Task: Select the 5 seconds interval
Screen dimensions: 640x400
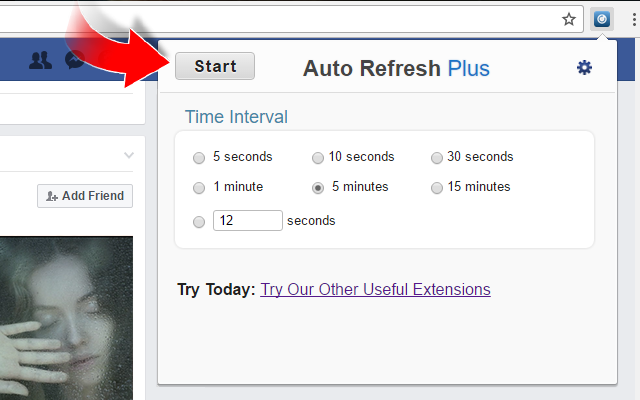Action: (199, 158)
